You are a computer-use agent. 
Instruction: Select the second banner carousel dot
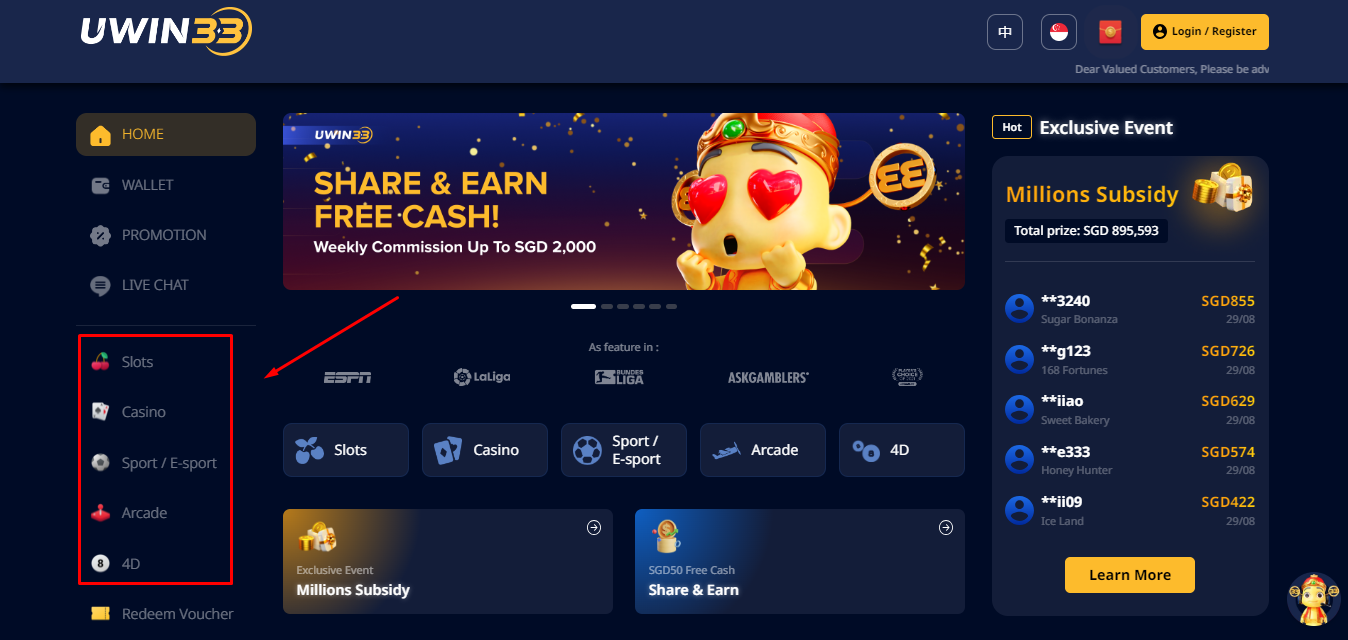pyautogui.click(x=607, y=306)
